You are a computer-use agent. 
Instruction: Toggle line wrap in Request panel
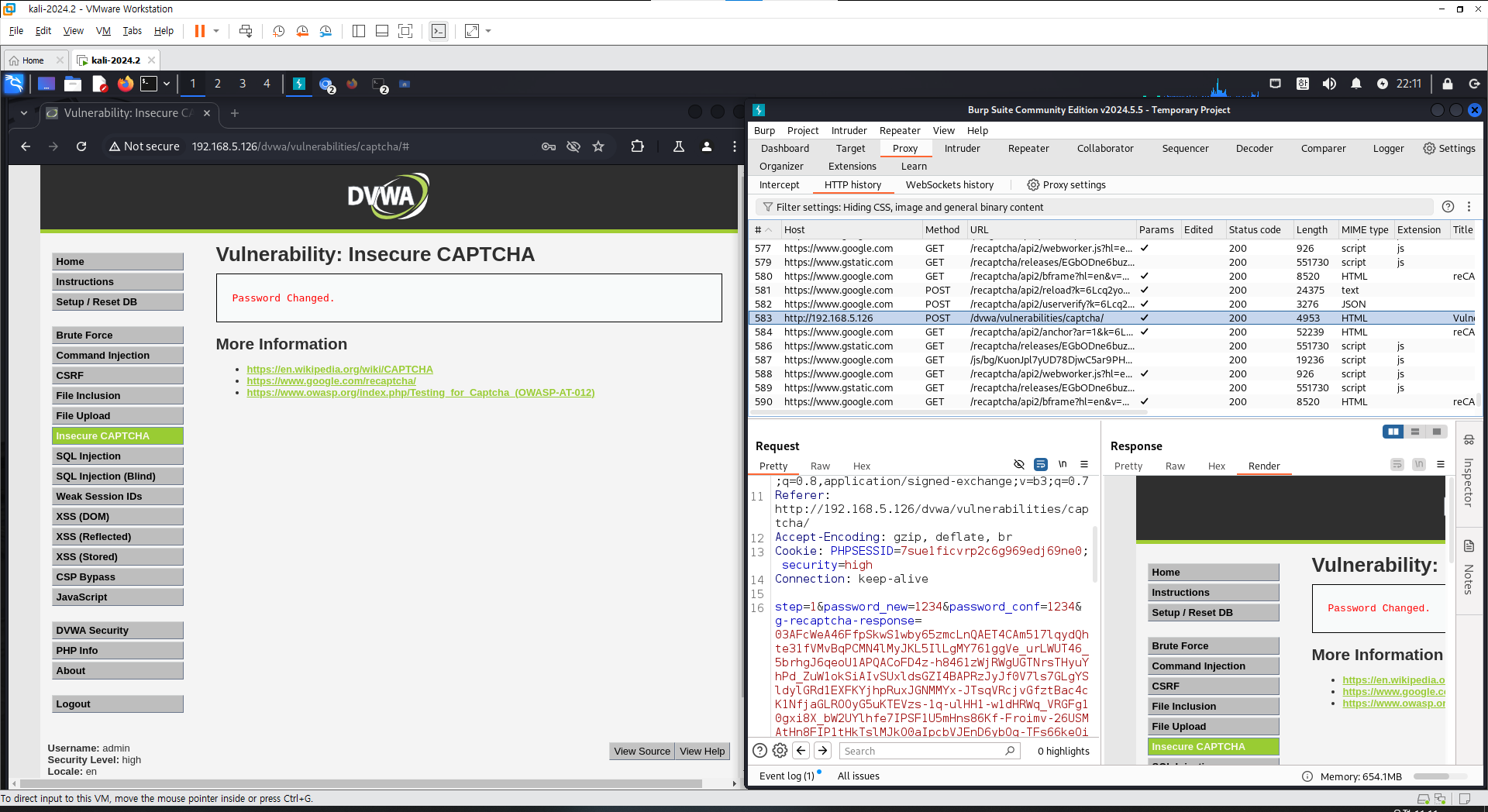1041,464
